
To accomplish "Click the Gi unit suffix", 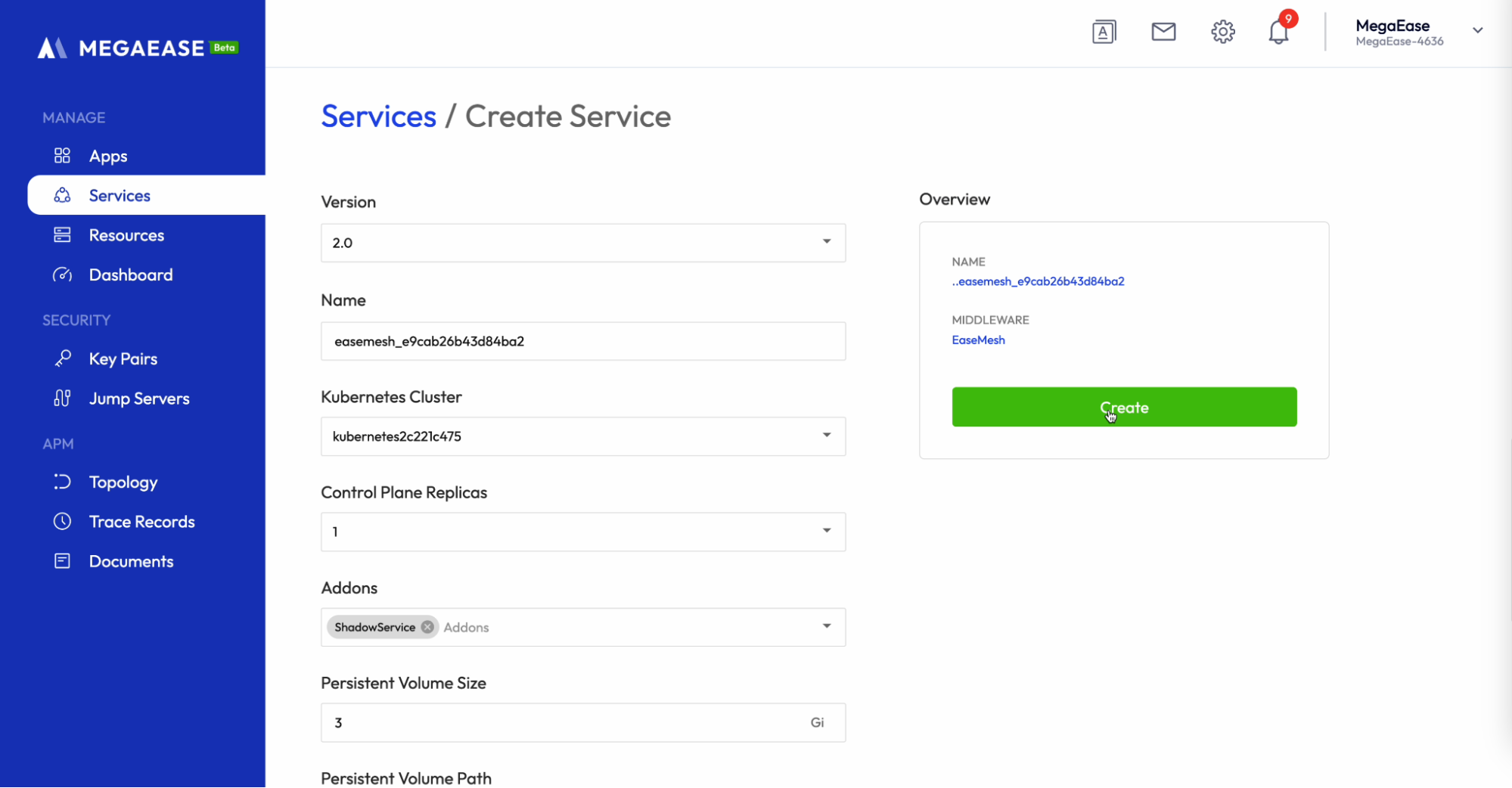I will 817,722.
